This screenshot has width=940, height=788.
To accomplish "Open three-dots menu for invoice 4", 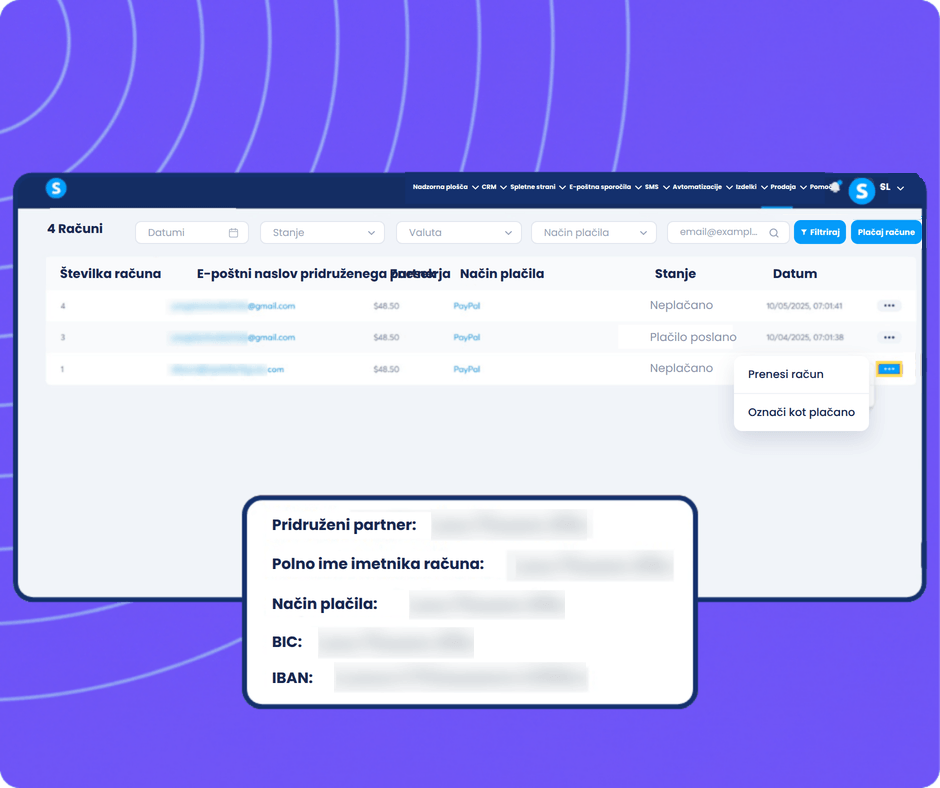I will [x=889, y=306].
